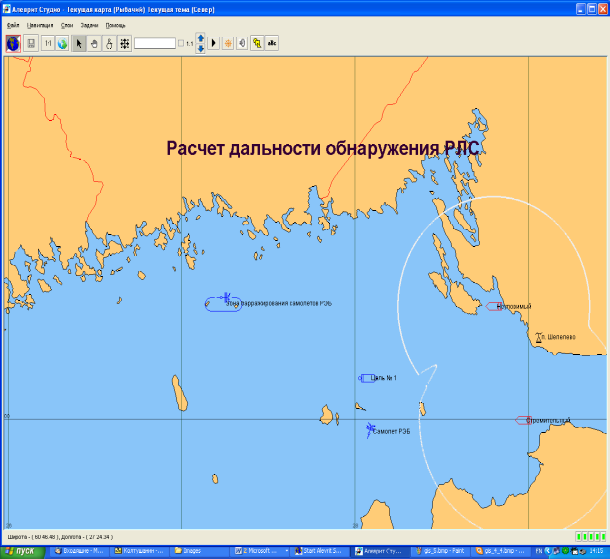Toggle the 1.1 checkbox in toolbar
The image size is (610, 559).
181,44
